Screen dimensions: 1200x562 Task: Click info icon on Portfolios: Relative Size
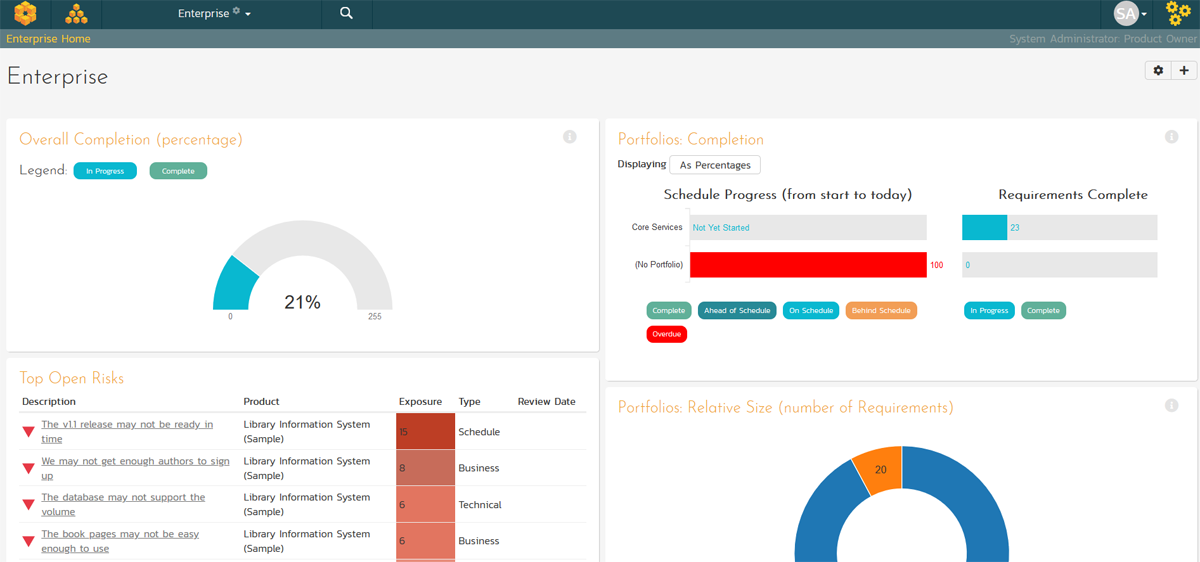[1172, 406]
